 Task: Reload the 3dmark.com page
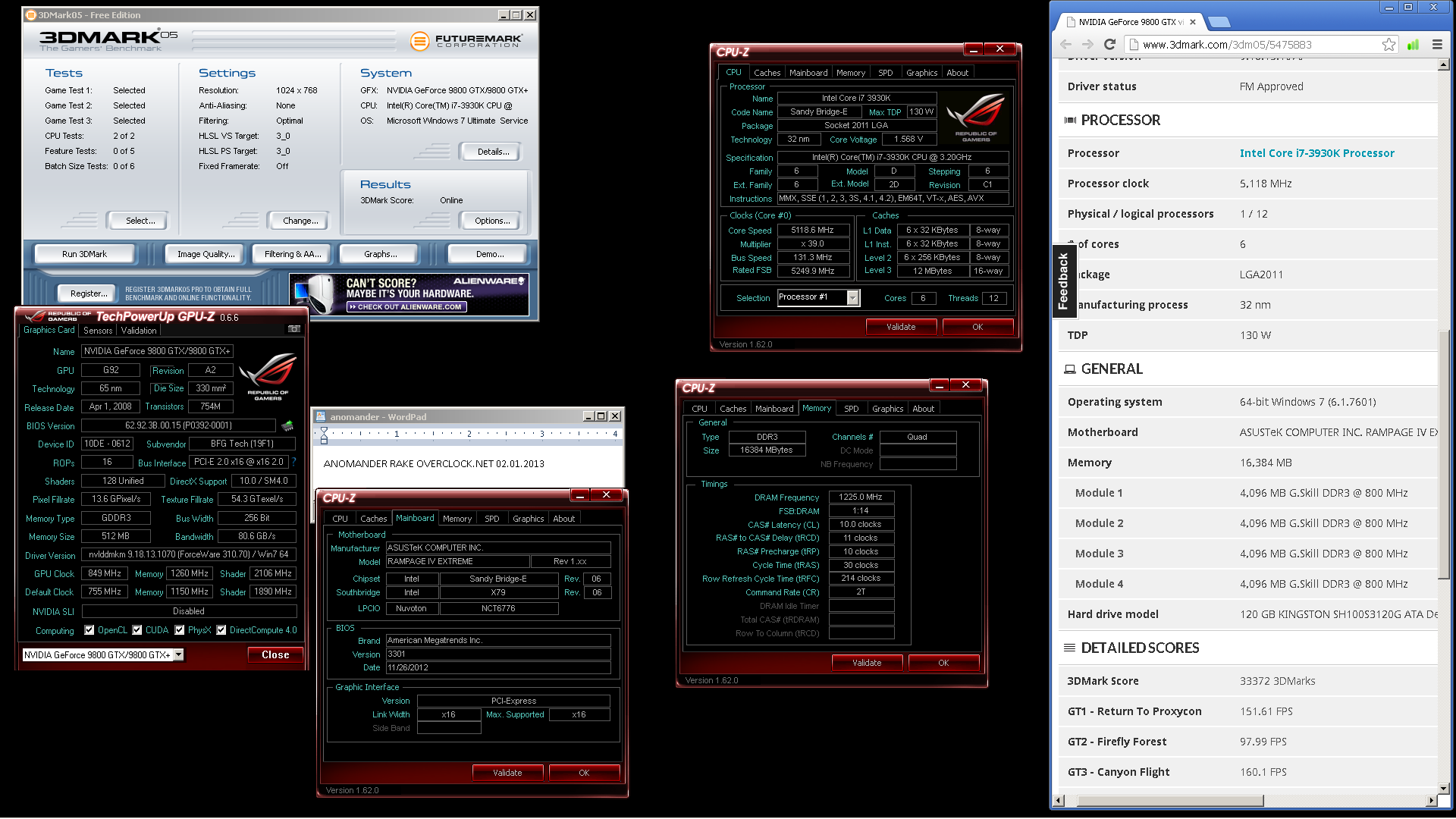(1109, 45)
